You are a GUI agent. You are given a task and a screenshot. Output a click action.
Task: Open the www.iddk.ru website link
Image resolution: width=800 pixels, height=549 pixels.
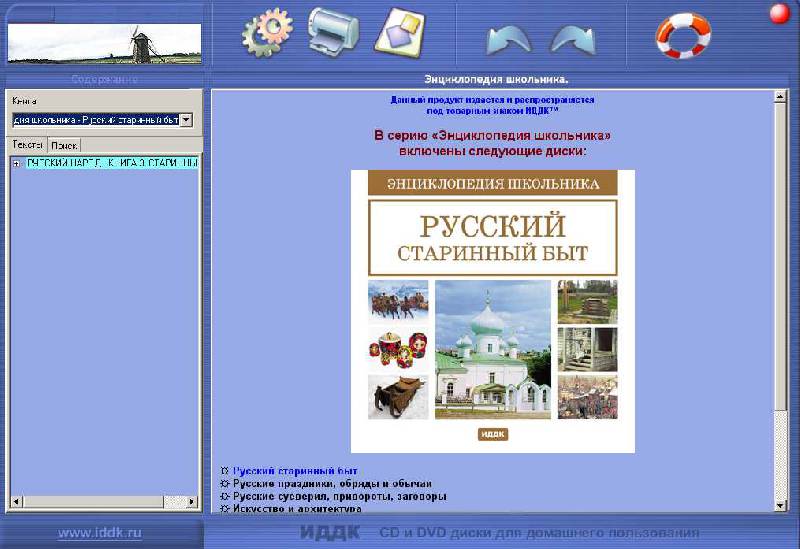tap(99, 533)
